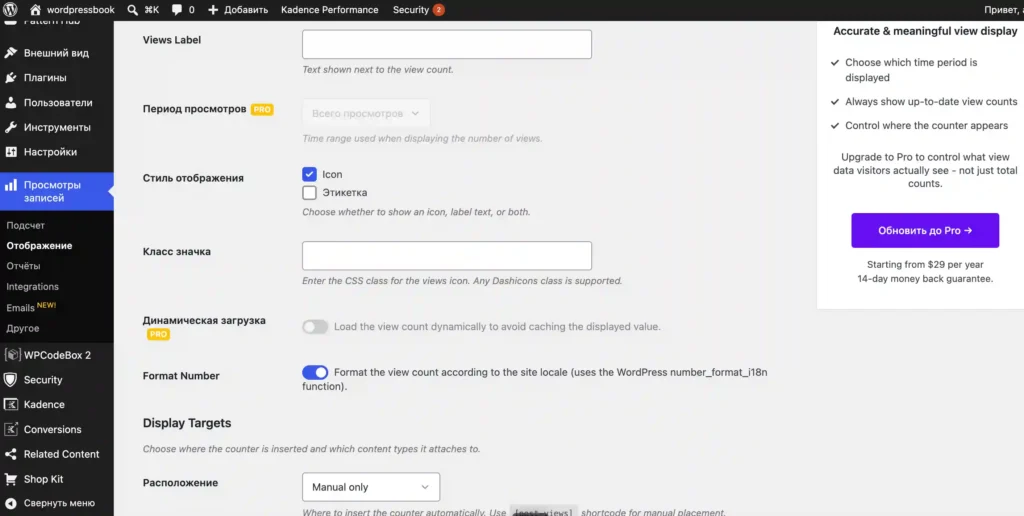Open the Kadence Performance toolbar menu
The image size is (1024, 516).
[330, 10]
